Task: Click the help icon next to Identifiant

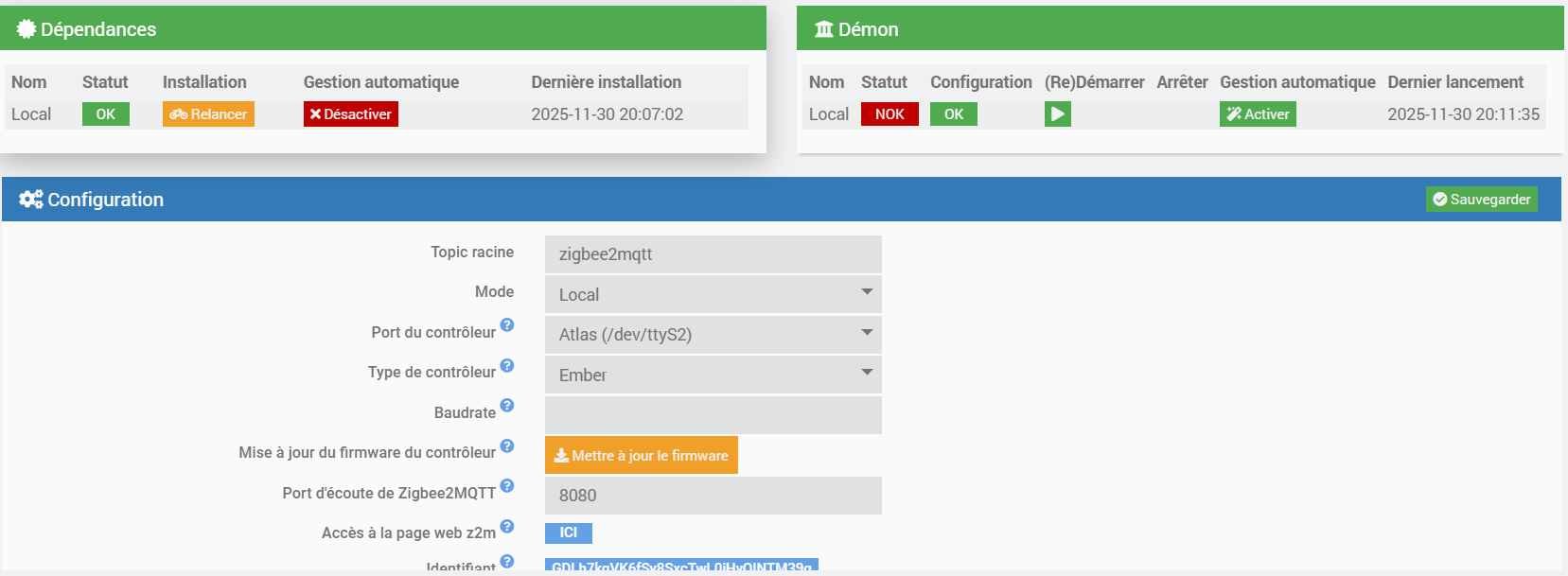Action: click(x=507, y=561)
